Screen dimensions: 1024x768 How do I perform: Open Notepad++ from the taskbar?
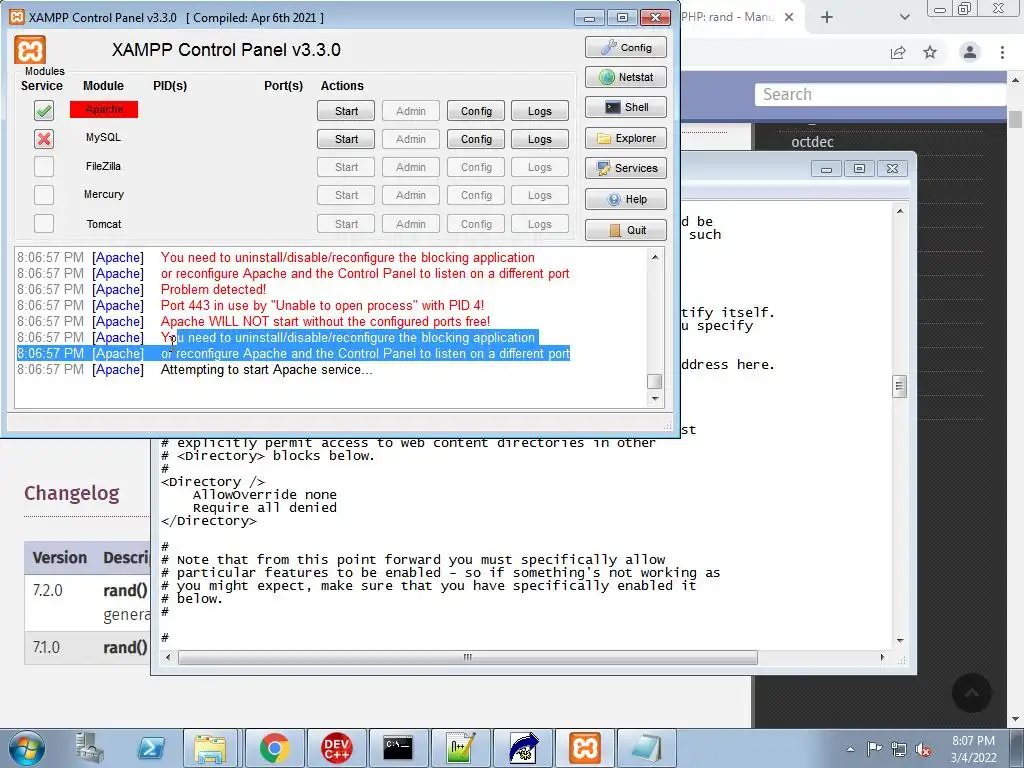click(460, 748)
